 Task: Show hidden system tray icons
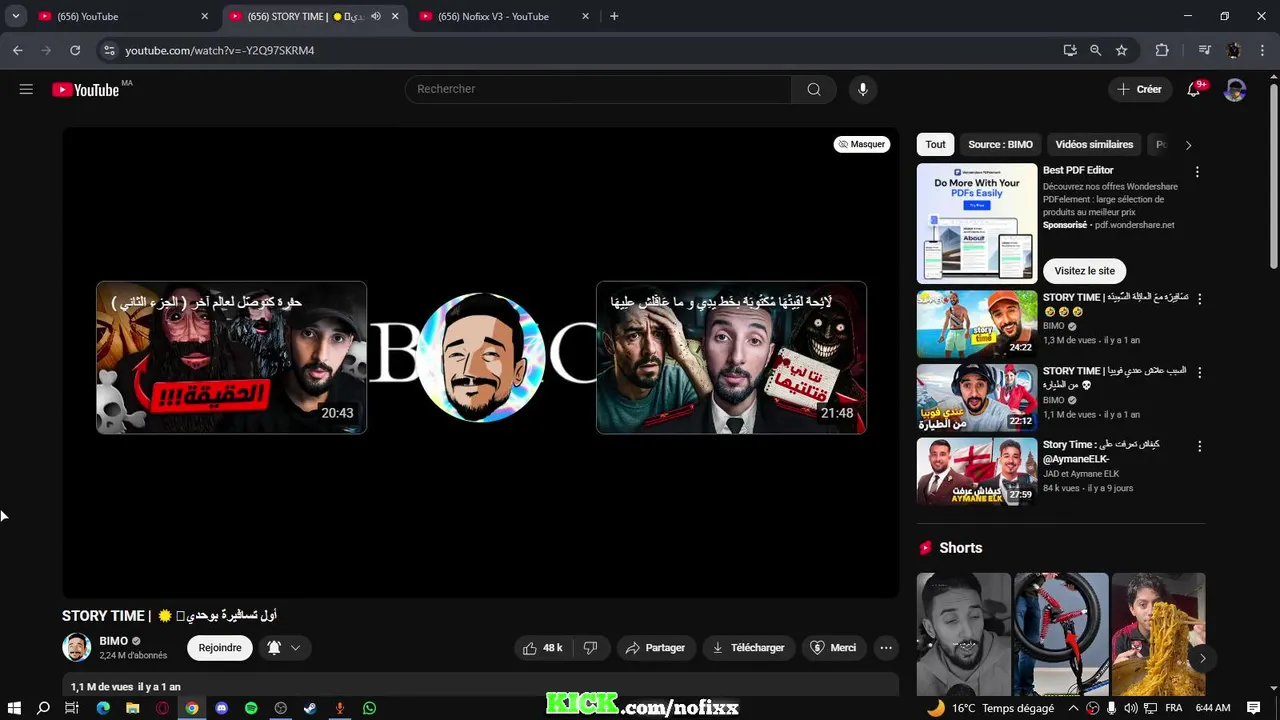coord(1073,708)
